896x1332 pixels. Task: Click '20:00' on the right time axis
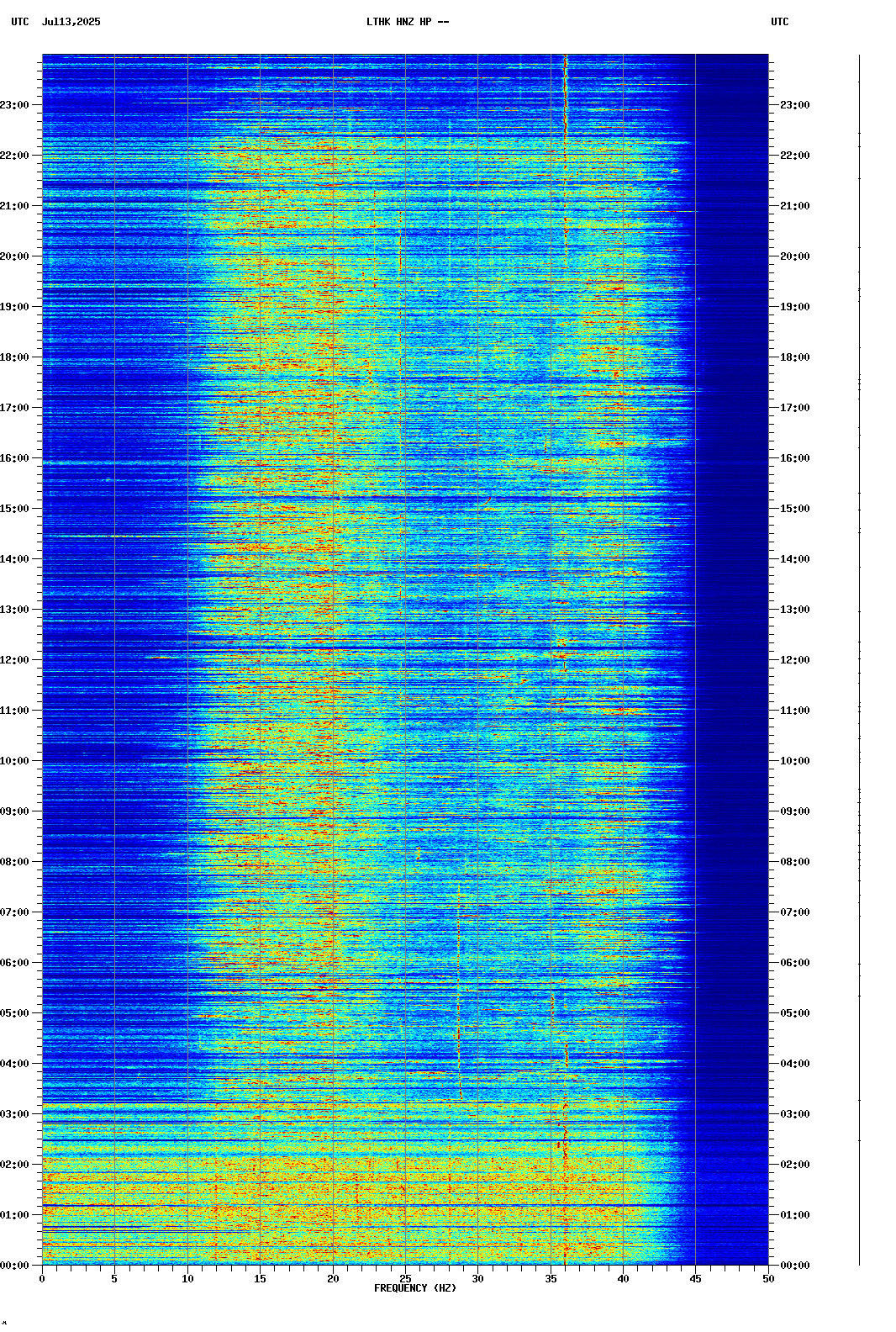tap(795, 256)
